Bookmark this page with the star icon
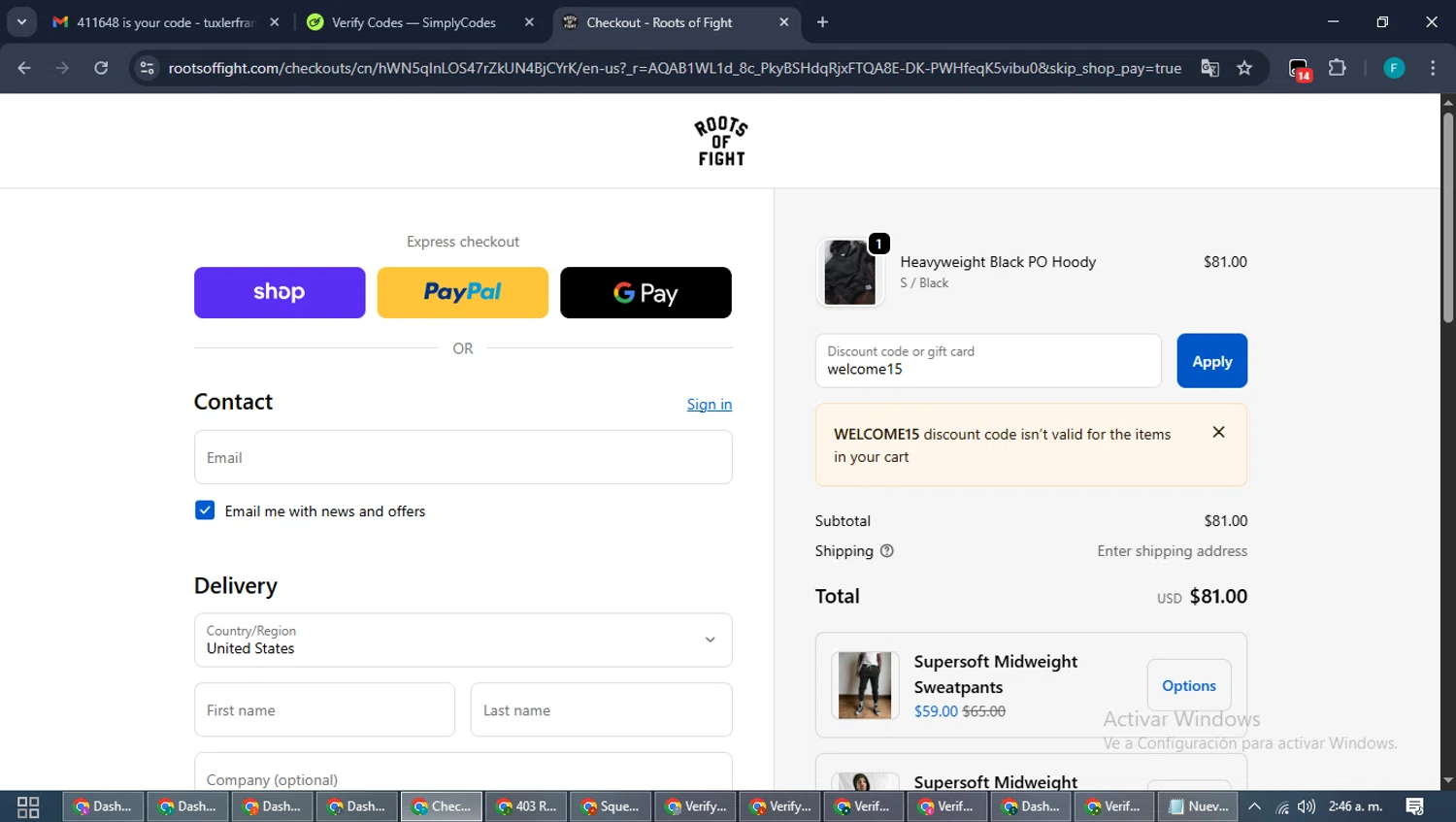This screenshot has height=822, width=1456. click(1244, 68)
